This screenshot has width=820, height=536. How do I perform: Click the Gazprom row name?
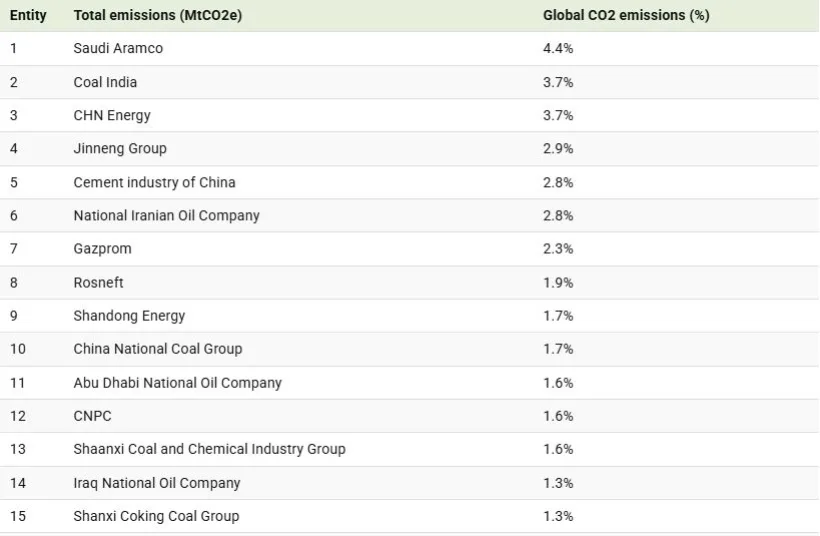102,249
